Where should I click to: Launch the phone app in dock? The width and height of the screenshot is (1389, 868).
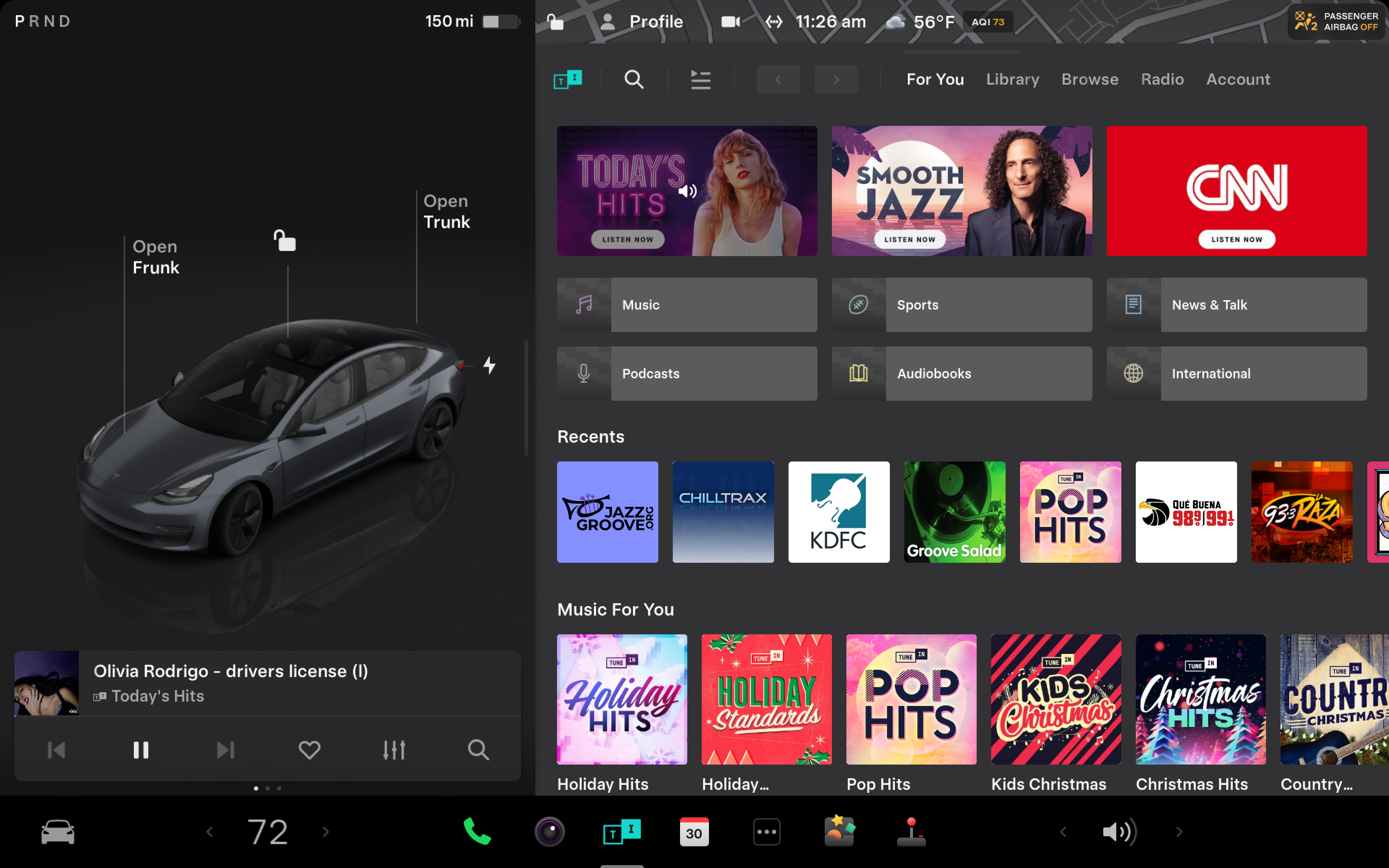click(x=477, y=831)
